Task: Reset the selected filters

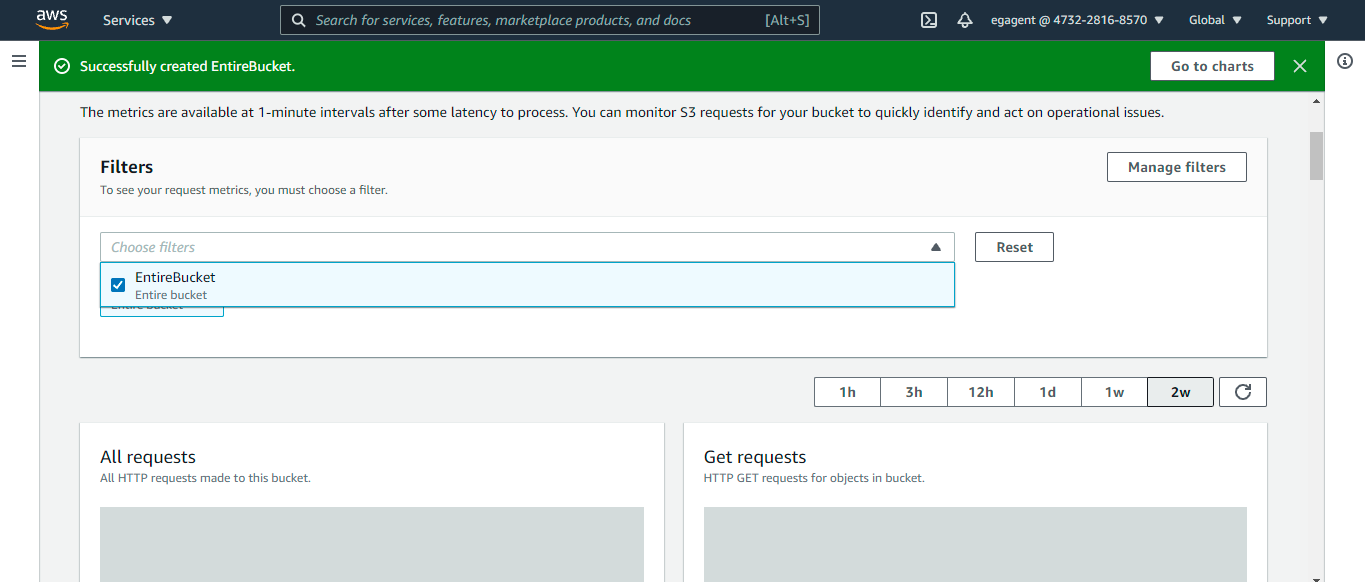Action: 1015,247
